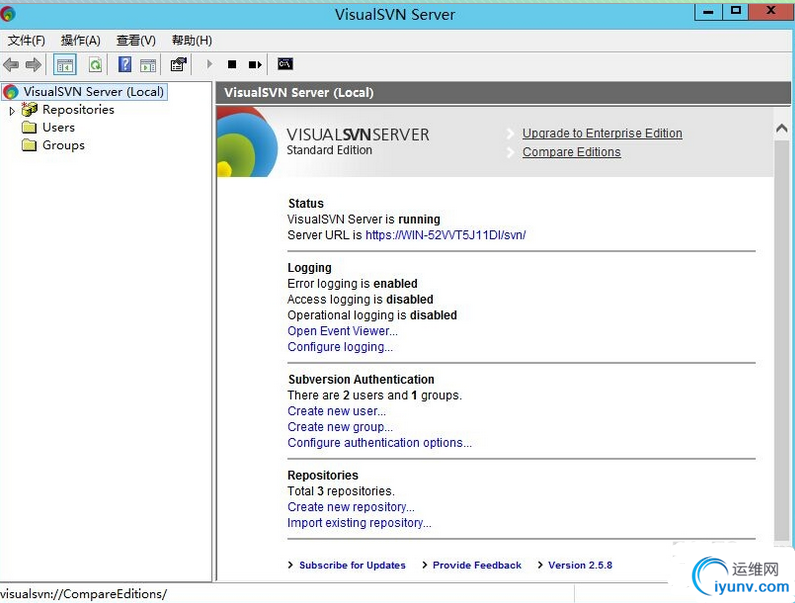Open the blue Help question-mark icon
Image resolution: width=795 pixels, height=603 pixels.
tap(125, 64)
